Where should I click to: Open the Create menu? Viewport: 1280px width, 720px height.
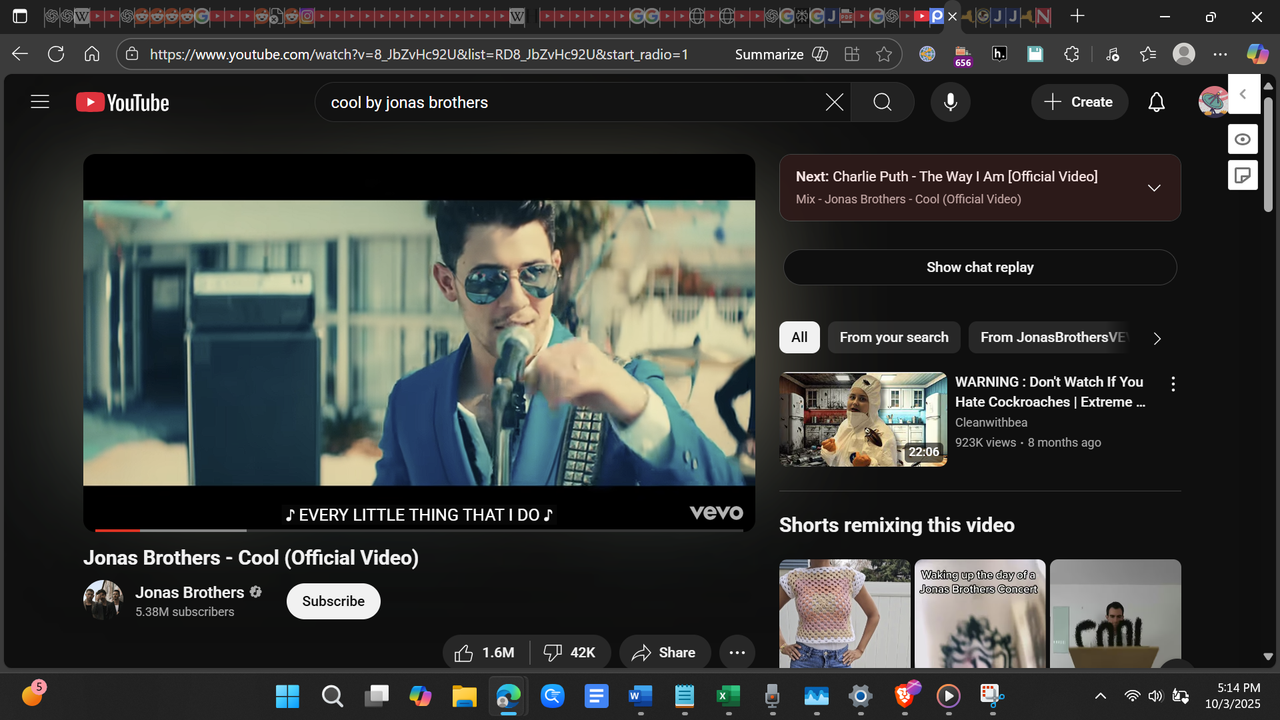point(1079,102)
